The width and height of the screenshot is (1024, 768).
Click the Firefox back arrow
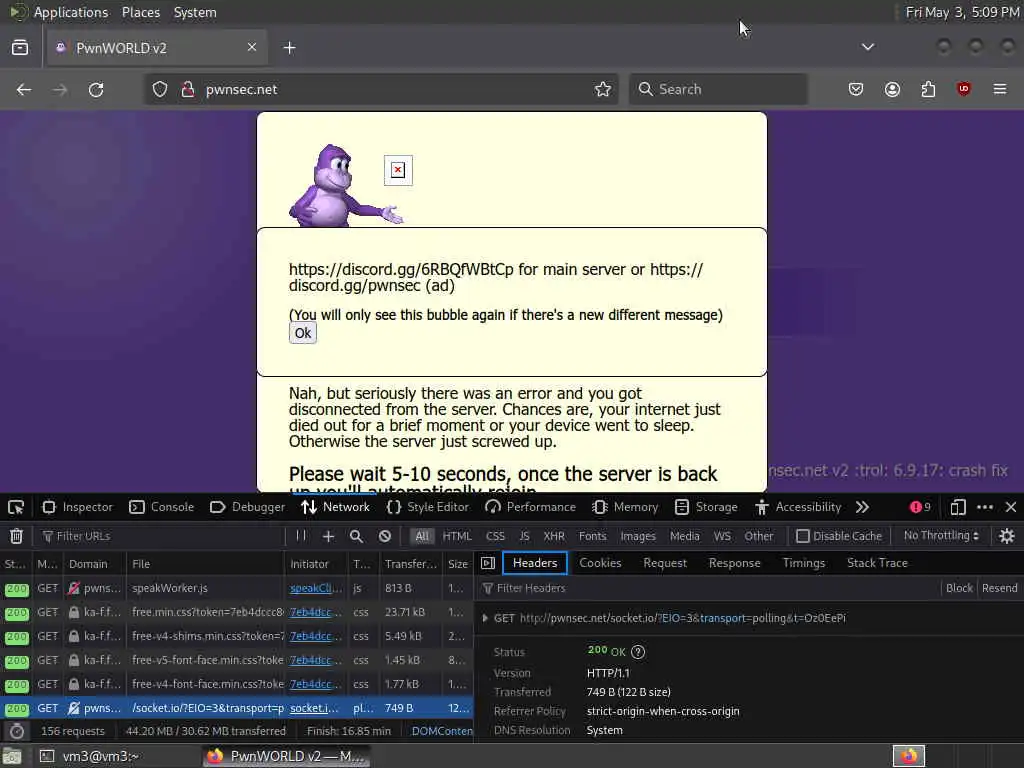pos(24,89)
